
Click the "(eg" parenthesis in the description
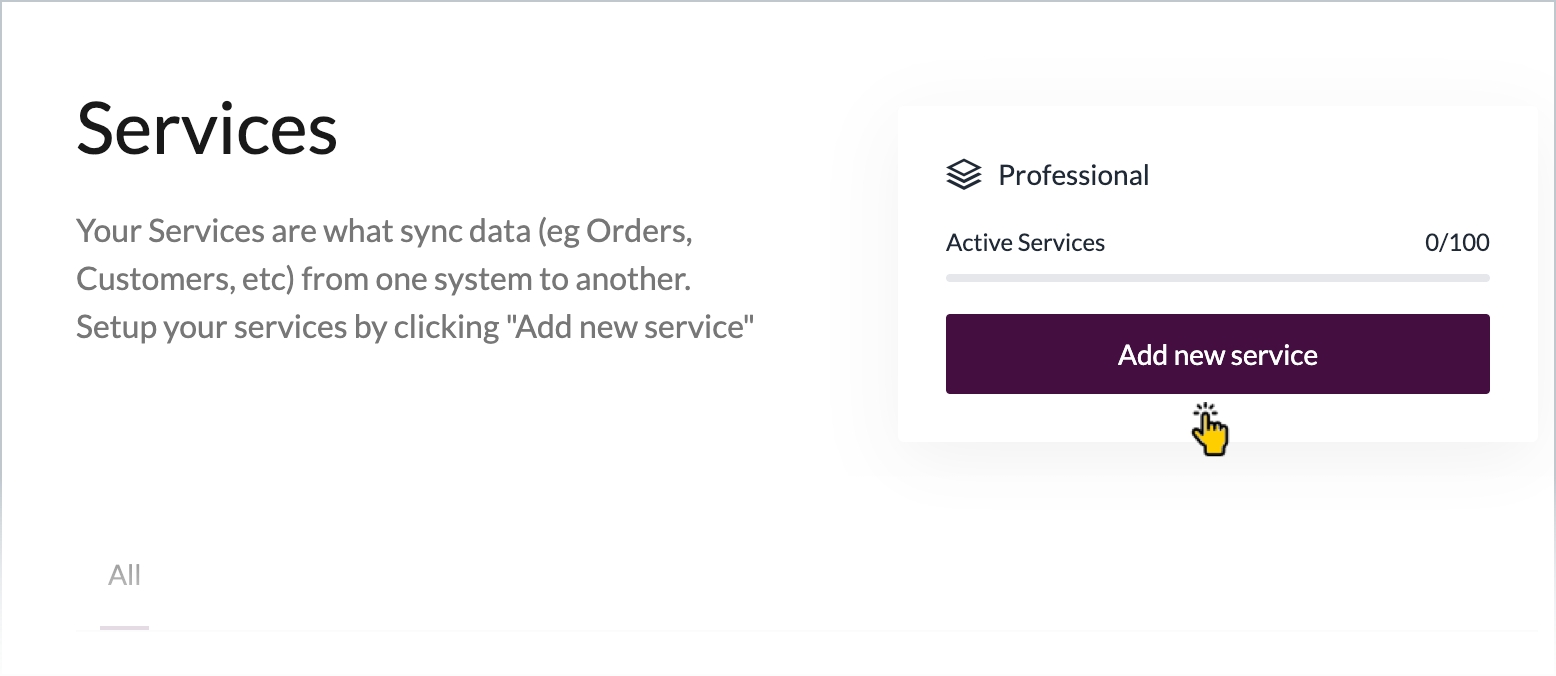560,231
